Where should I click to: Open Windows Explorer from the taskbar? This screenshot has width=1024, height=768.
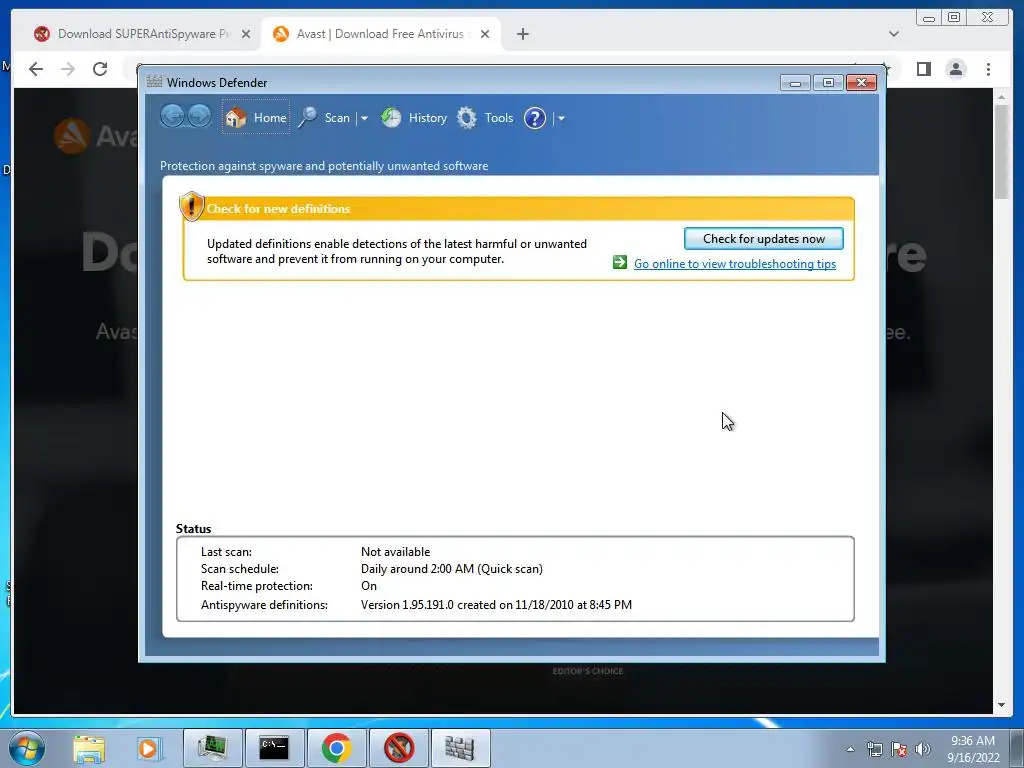tap(89, 748)
